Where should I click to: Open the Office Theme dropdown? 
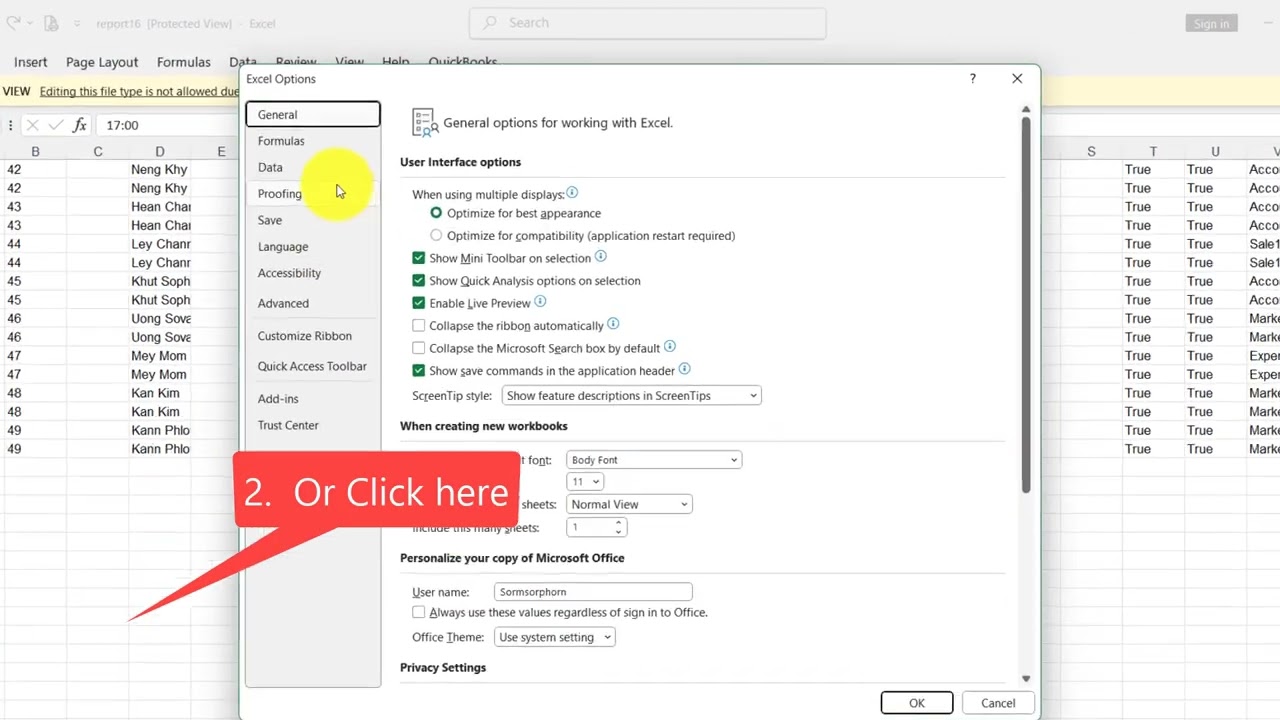554,637
